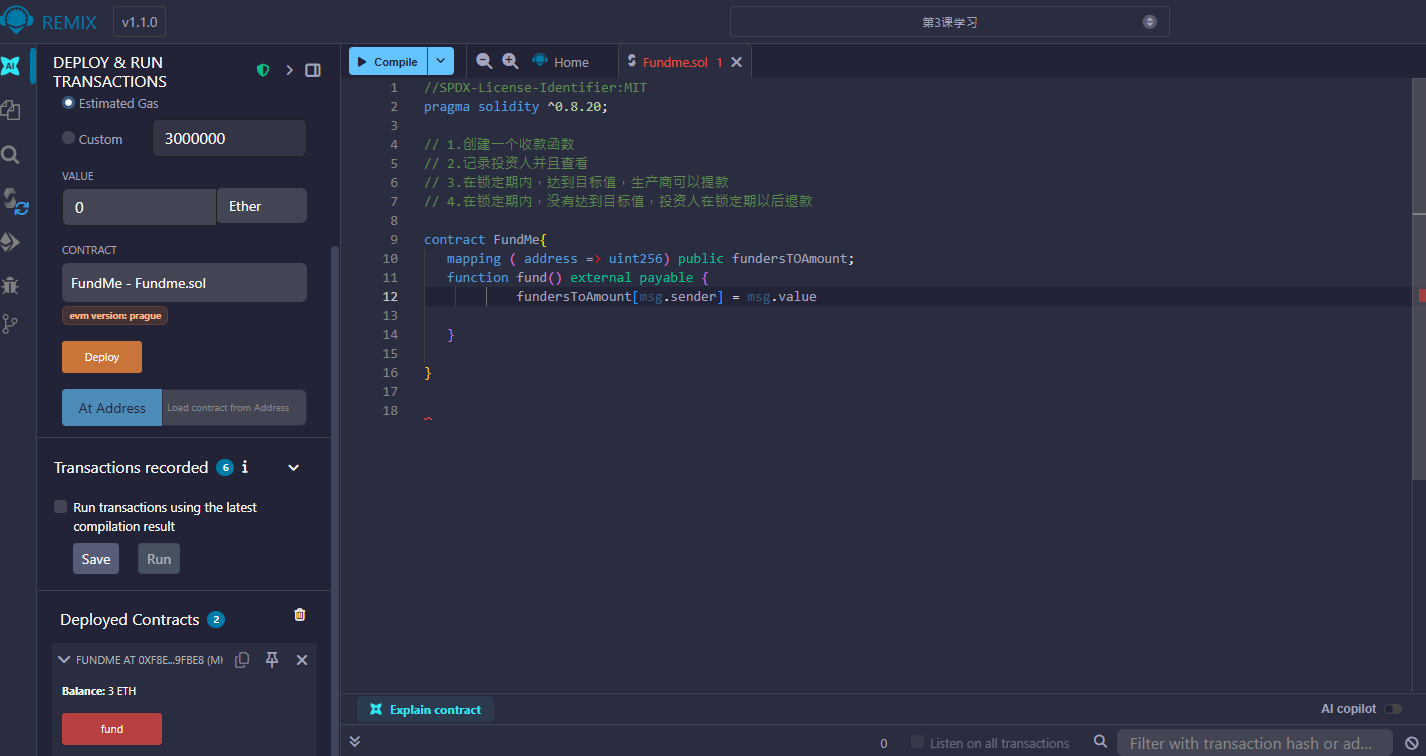Click the Fundme.sol tab file icon
Screen dimensions: 1426x756
632,61
